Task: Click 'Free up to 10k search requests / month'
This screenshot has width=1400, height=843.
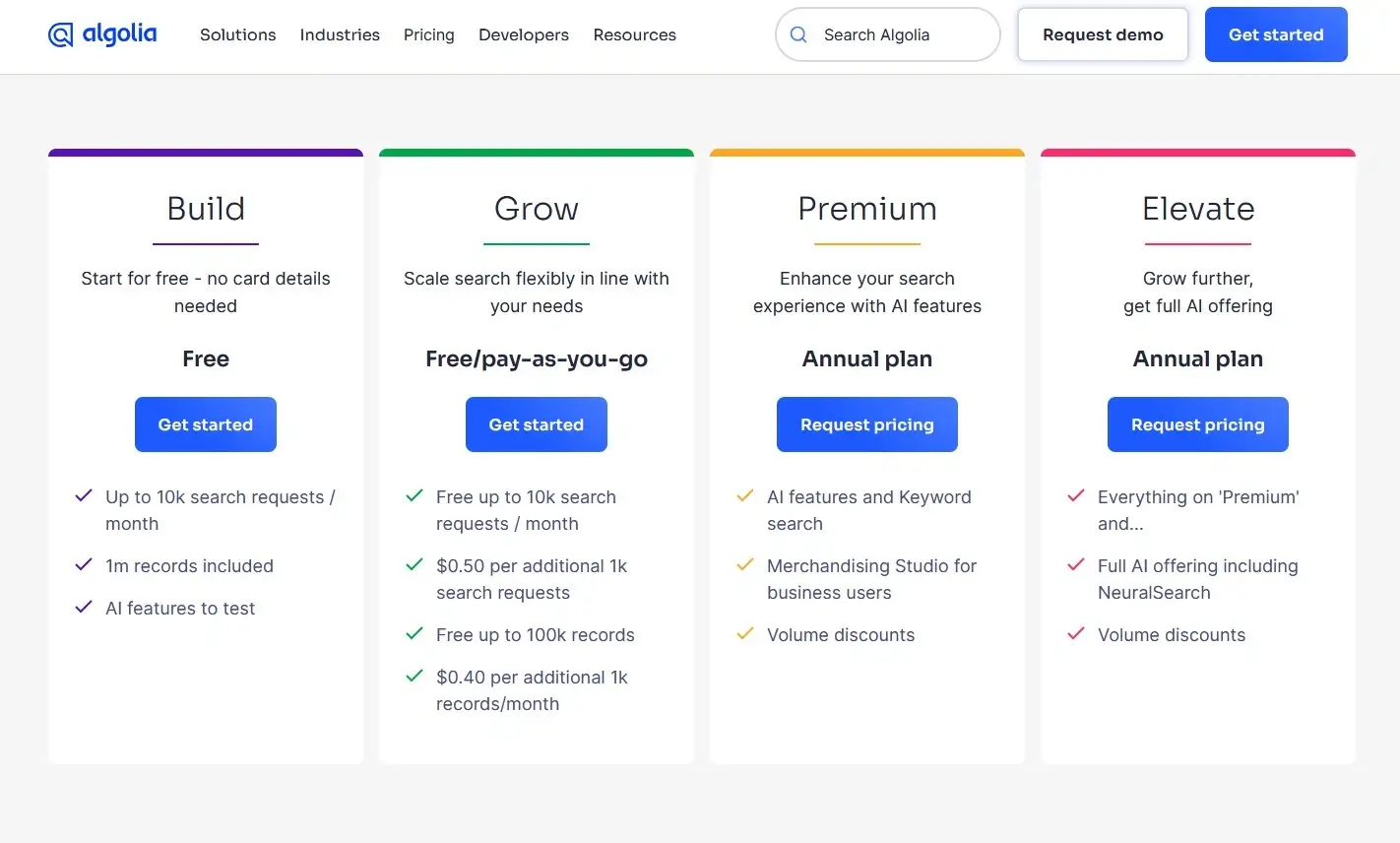Action: (526, 510)
